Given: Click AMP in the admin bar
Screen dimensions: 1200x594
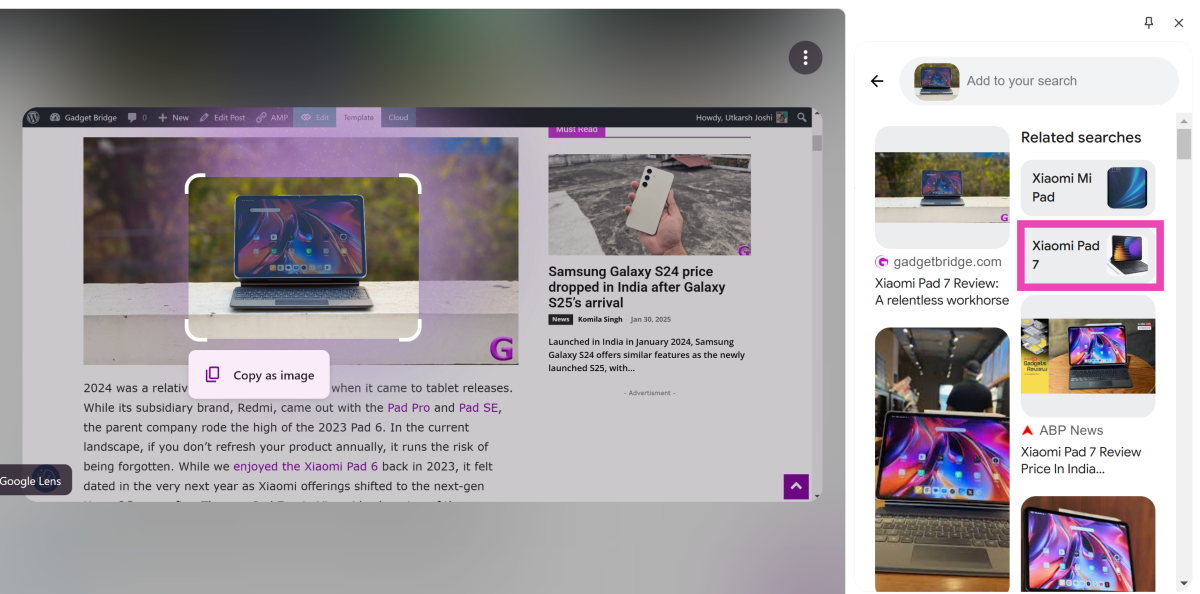Looking at the screenshot, I should (x=272, y=117).
